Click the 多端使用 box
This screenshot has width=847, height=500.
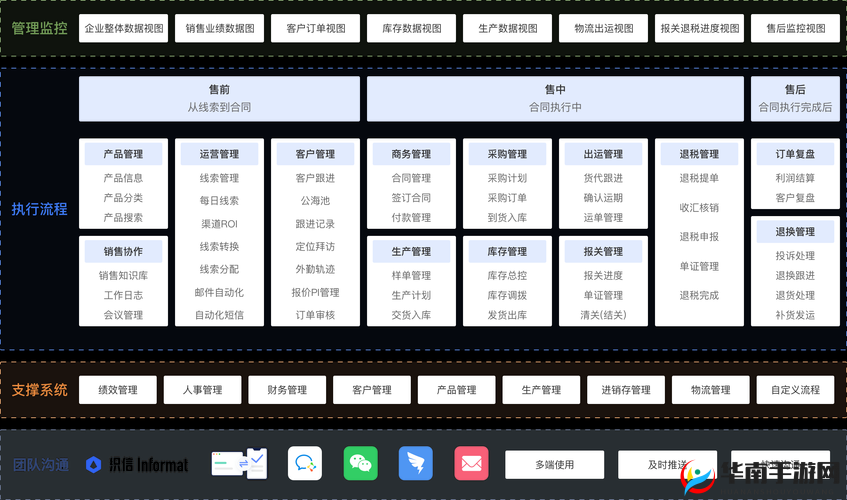click(x=555, y=465)
